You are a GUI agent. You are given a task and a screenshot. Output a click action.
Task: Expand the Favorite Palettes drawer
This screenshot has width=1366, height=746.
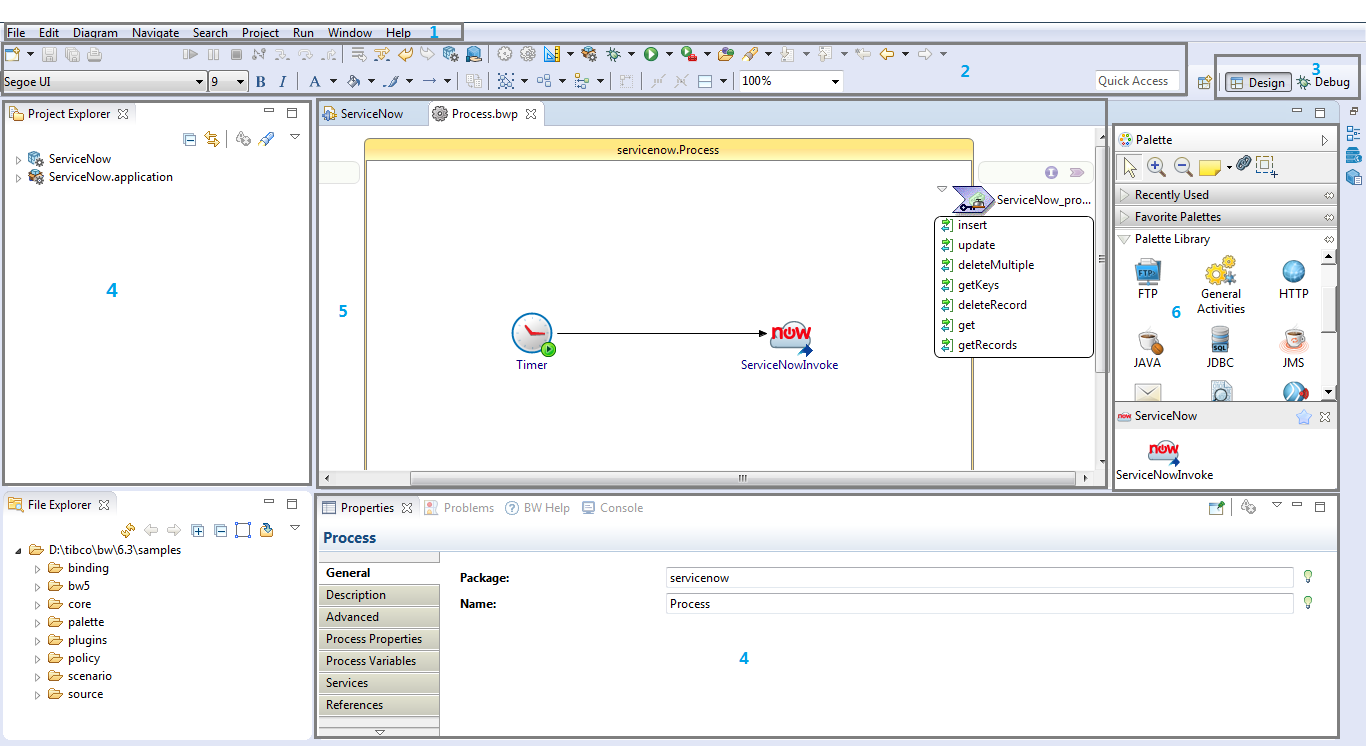(1125, 217)
